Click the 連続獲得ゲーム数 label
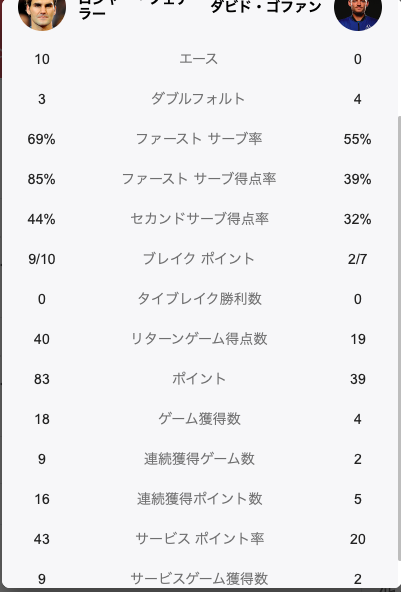 [199, 459]
